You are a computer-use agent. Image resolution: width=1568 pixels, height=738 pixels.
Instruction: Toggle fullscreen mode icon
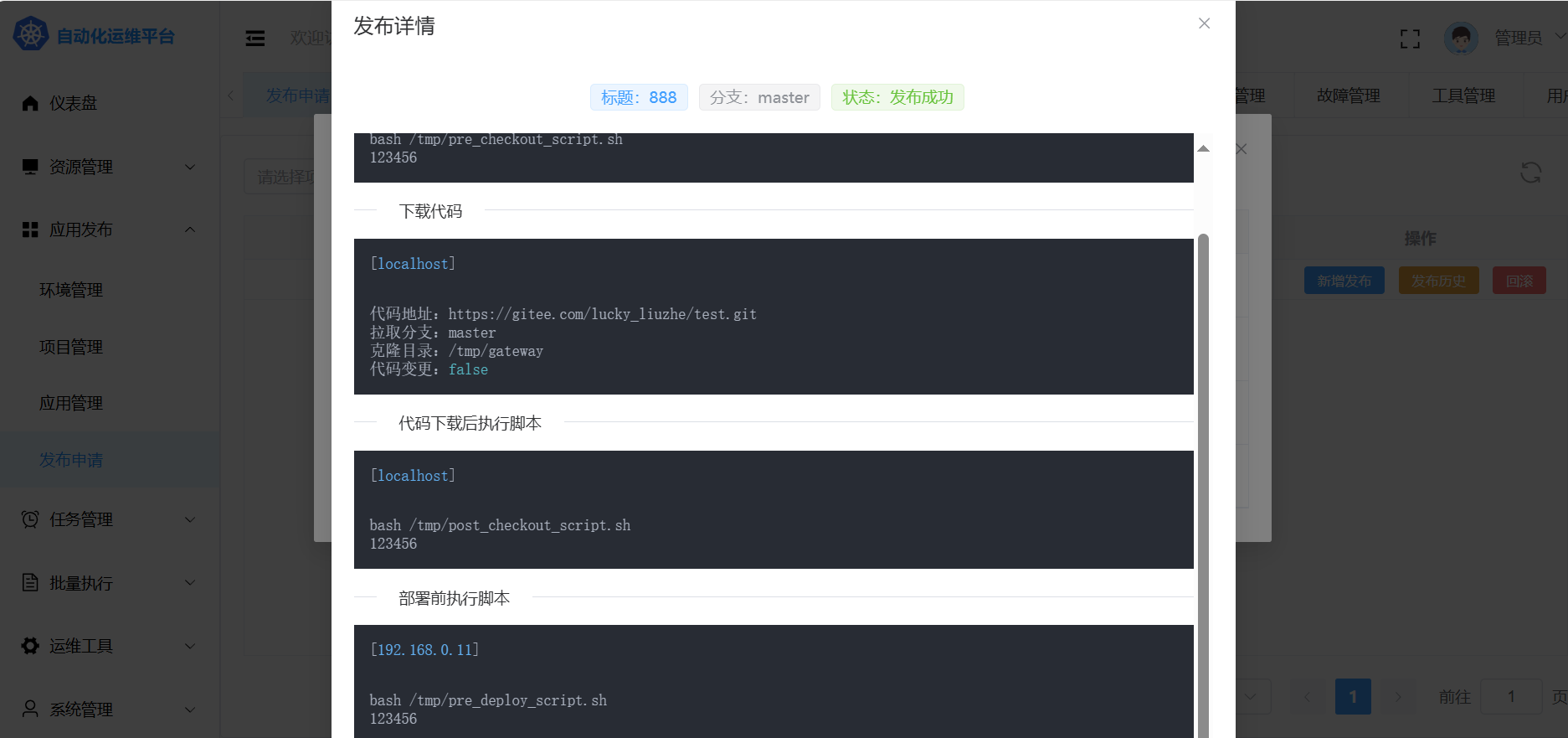click(x=1410, y=39)
